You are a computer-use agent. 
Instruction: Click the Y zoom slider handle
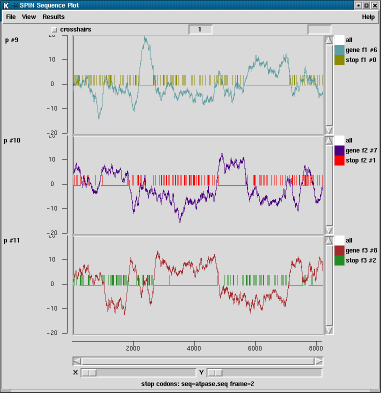pos(215,373)
